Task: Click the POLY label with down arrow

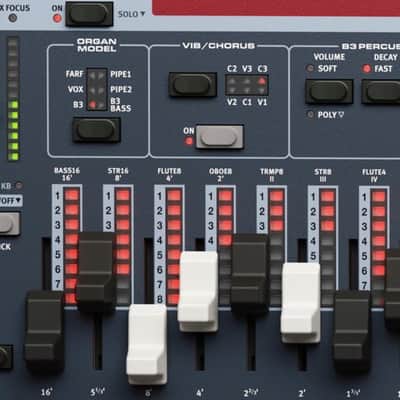Action: click(x=331, y=115)
